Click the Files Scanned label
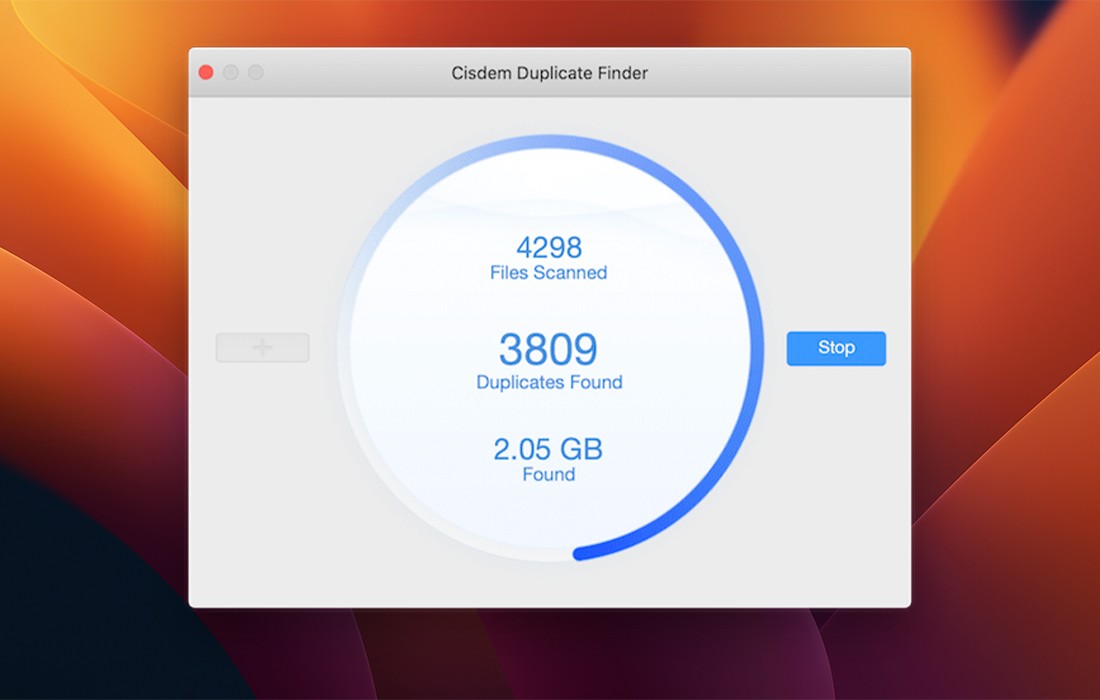This screenshot has width=1100, height=700. tap(549, 273)
